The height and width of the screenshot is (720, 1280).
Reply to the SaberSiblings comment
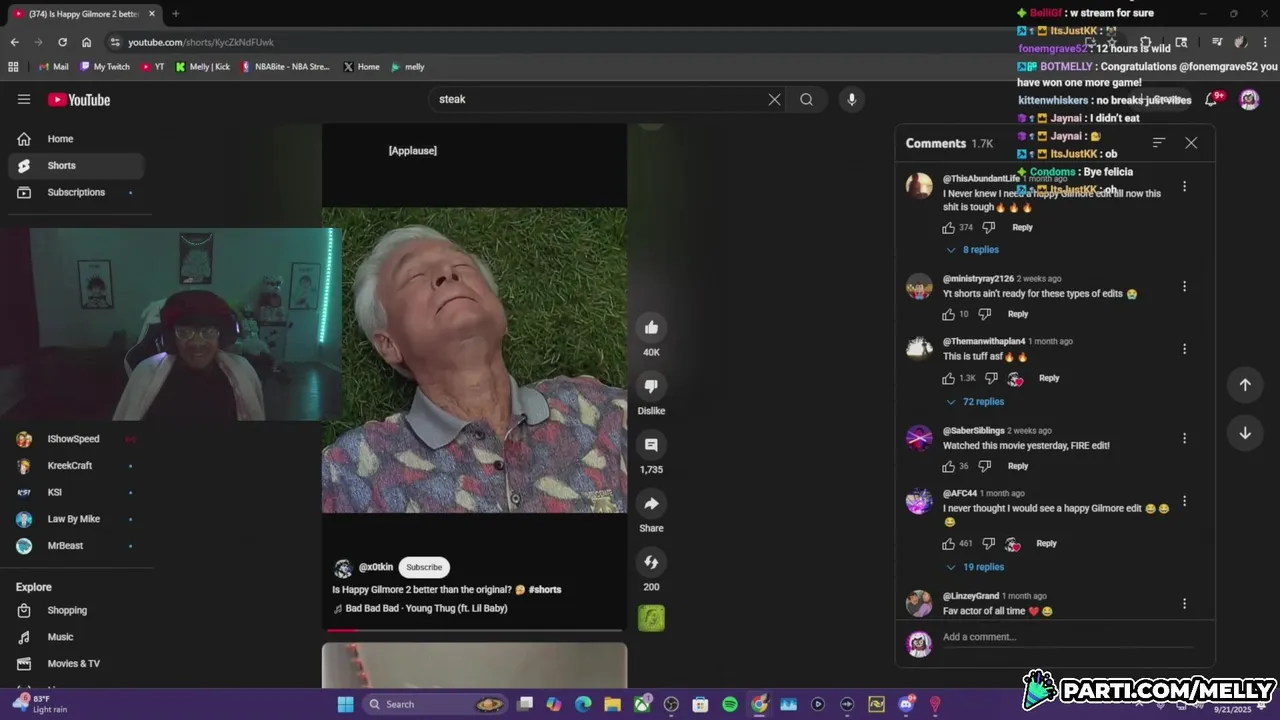tap(1018, 466)
